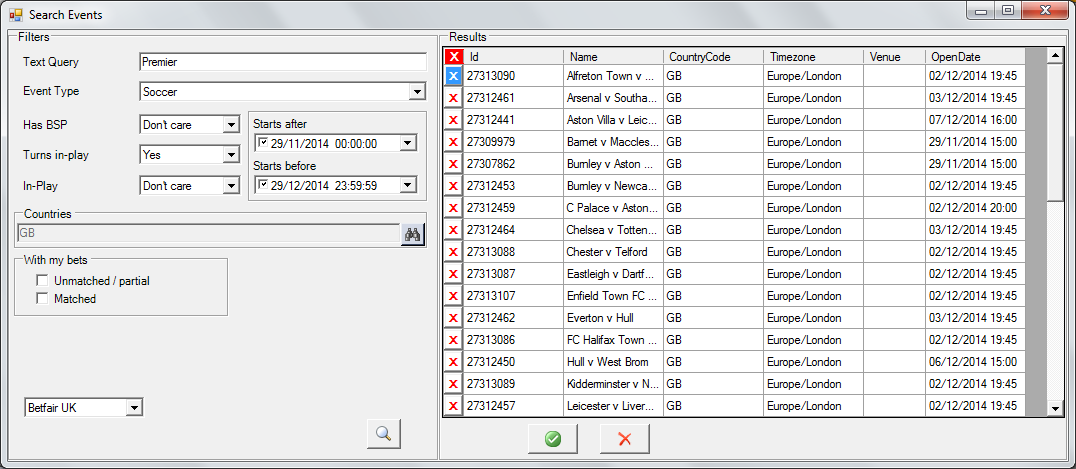
Task: Sort results by Name column header
Action: pos(612,57)
